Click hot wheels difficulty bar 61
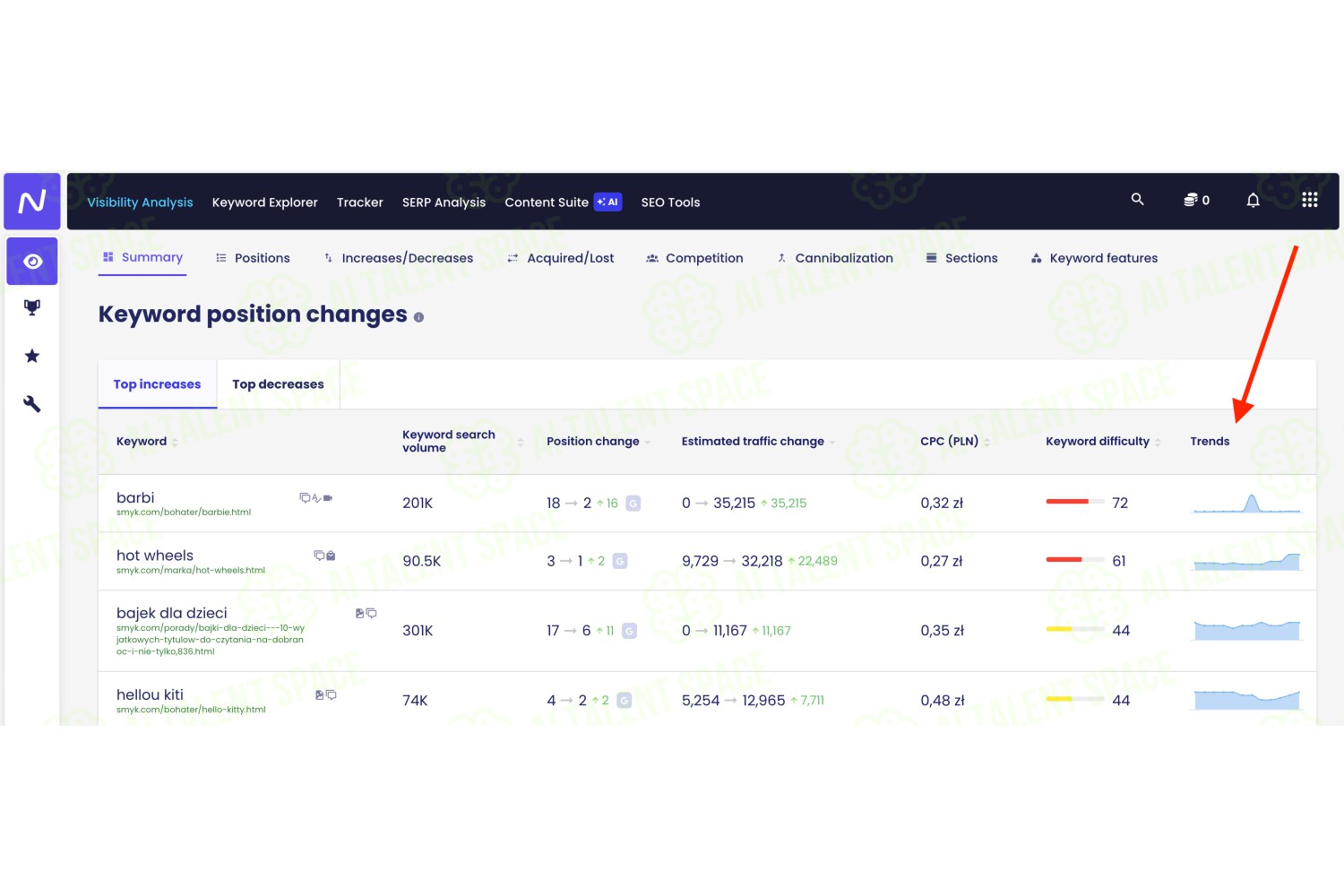Viewport: 1344px width, 896px height. [x=1074, y=560]
